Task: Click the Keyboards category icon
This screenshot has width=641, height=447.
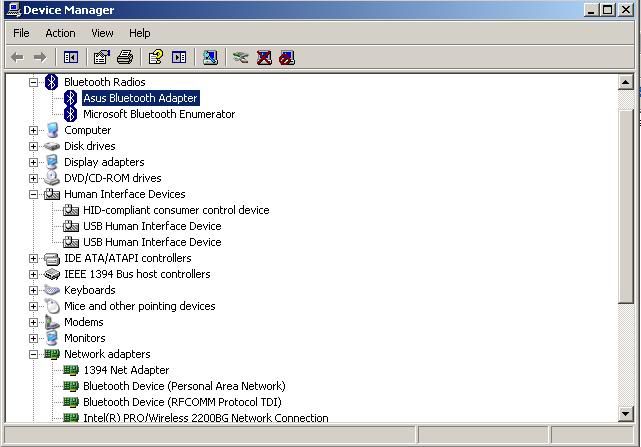Action: coord(52,290)
